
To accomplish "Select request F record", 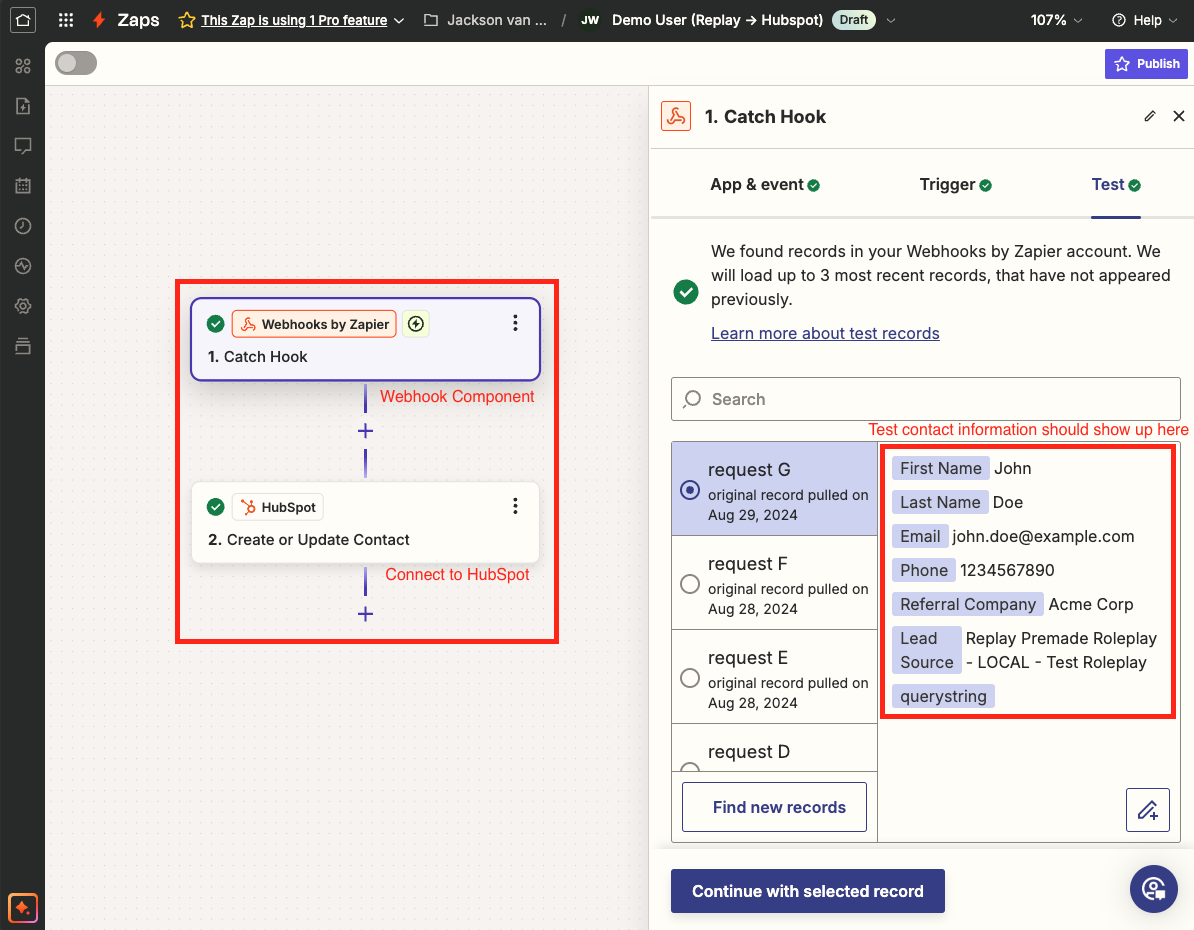I will 774,583.
